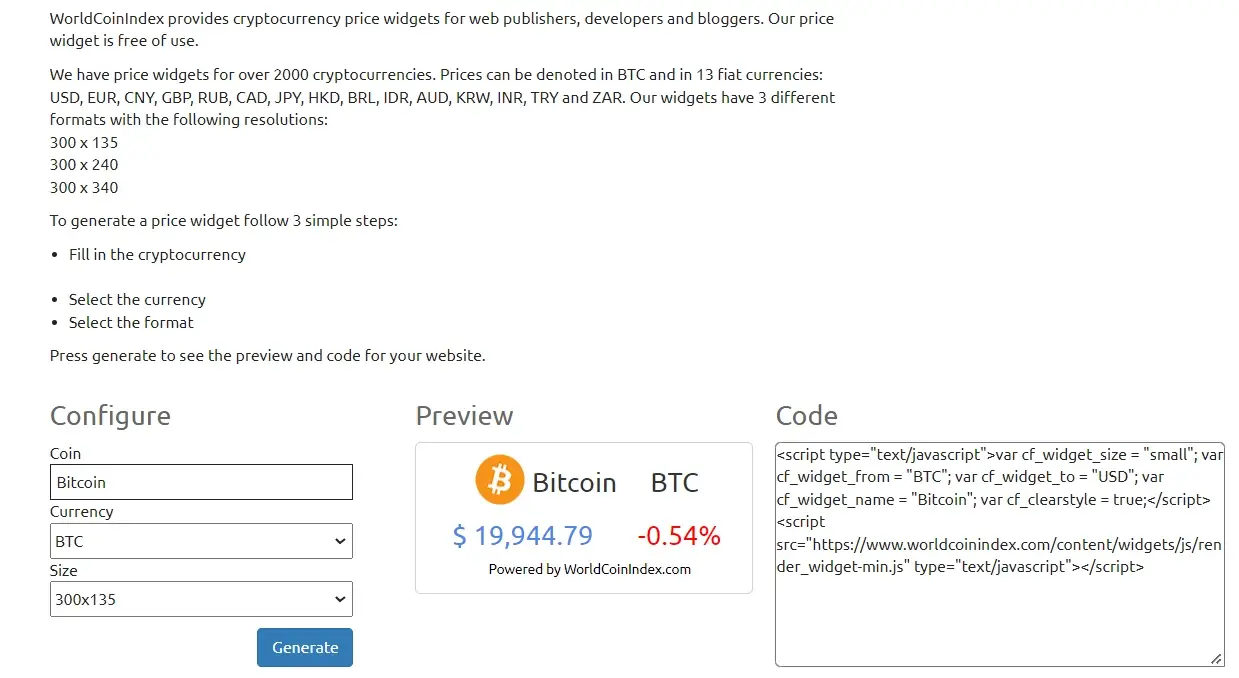Image resolution: width=1239 pixels, height=678 pixels.
Task: Click inside the Coin text field
Action: [x=200, y=481]
